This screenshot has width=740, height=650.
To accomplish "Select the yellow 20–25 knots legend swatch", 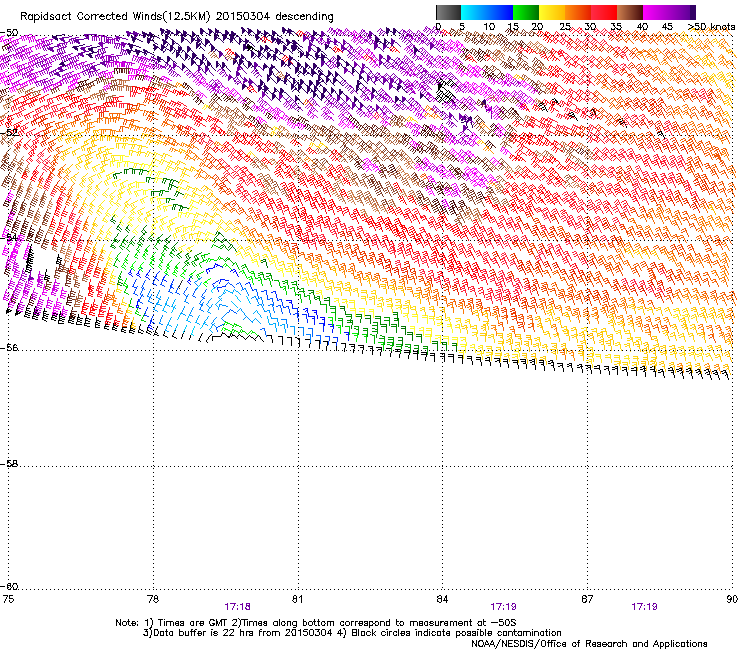I will 552,12.
